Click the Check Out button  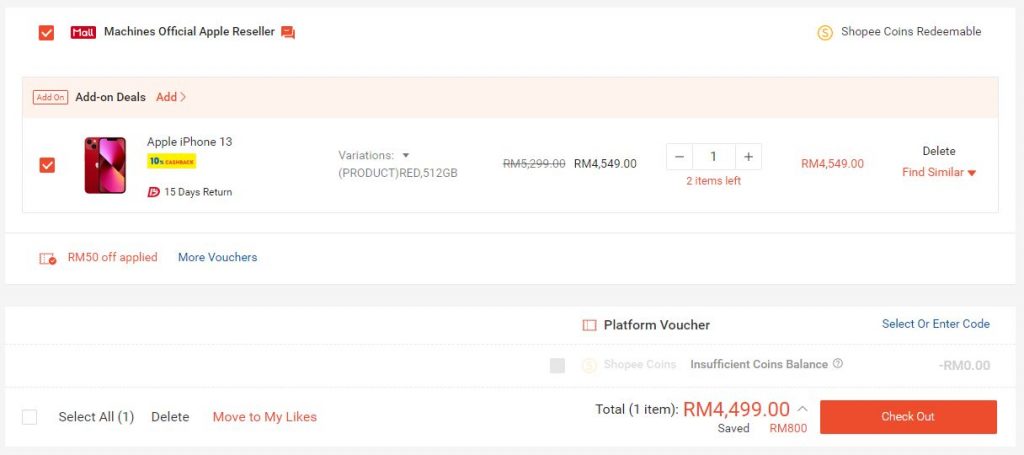pos(908,416)
